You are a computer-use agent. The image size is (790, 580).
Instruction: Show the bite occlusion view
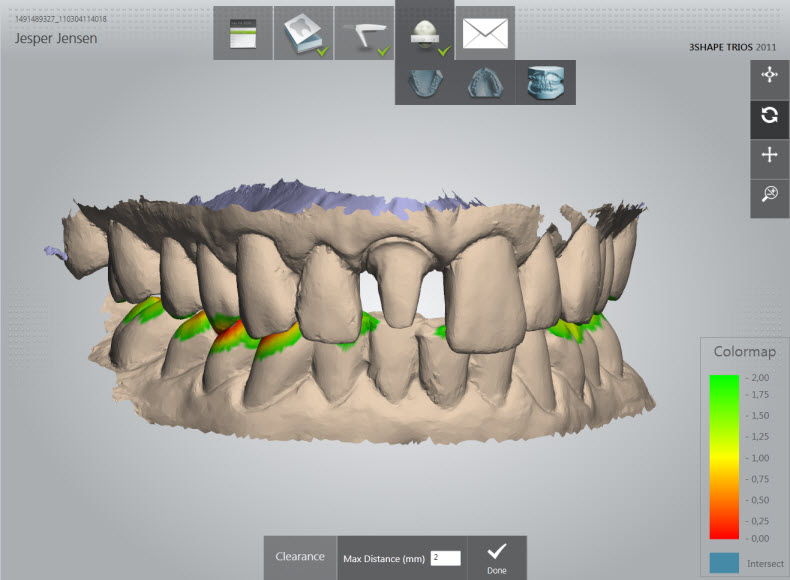[546, 82]
